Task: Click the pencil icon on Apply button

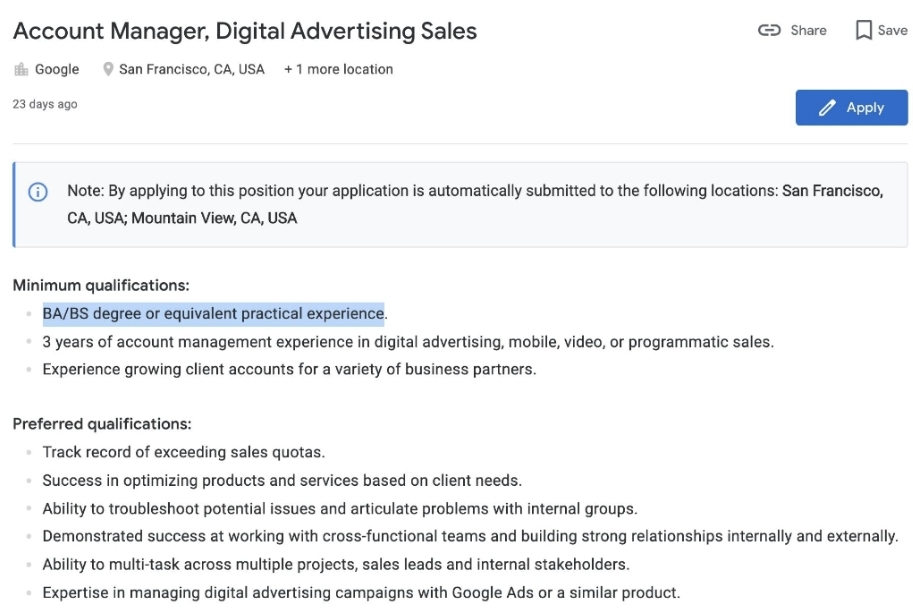Action: coord(827,108)
